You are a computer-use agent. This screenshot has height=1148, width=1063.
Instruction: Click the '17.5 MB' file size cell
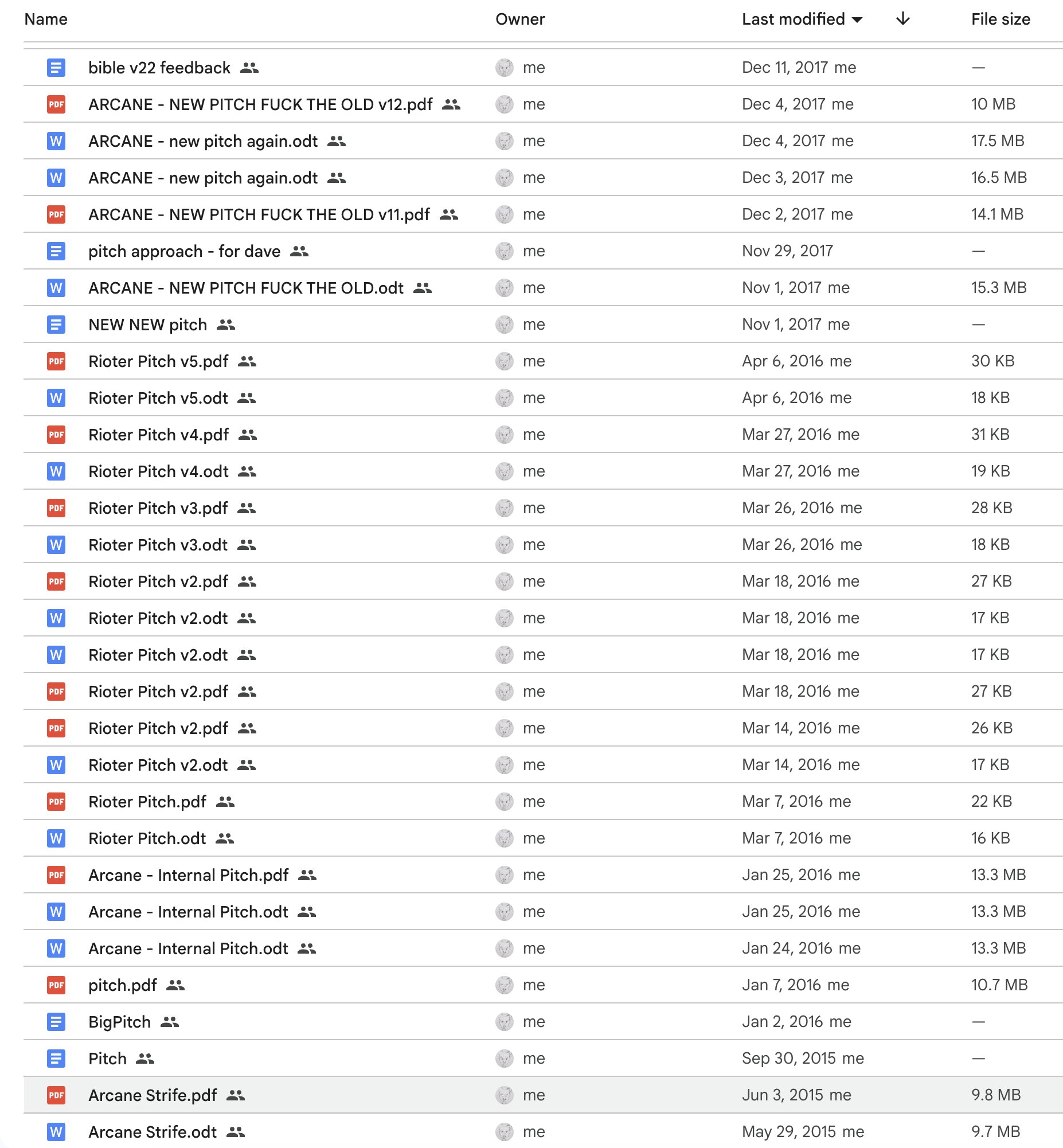point(998,141)
